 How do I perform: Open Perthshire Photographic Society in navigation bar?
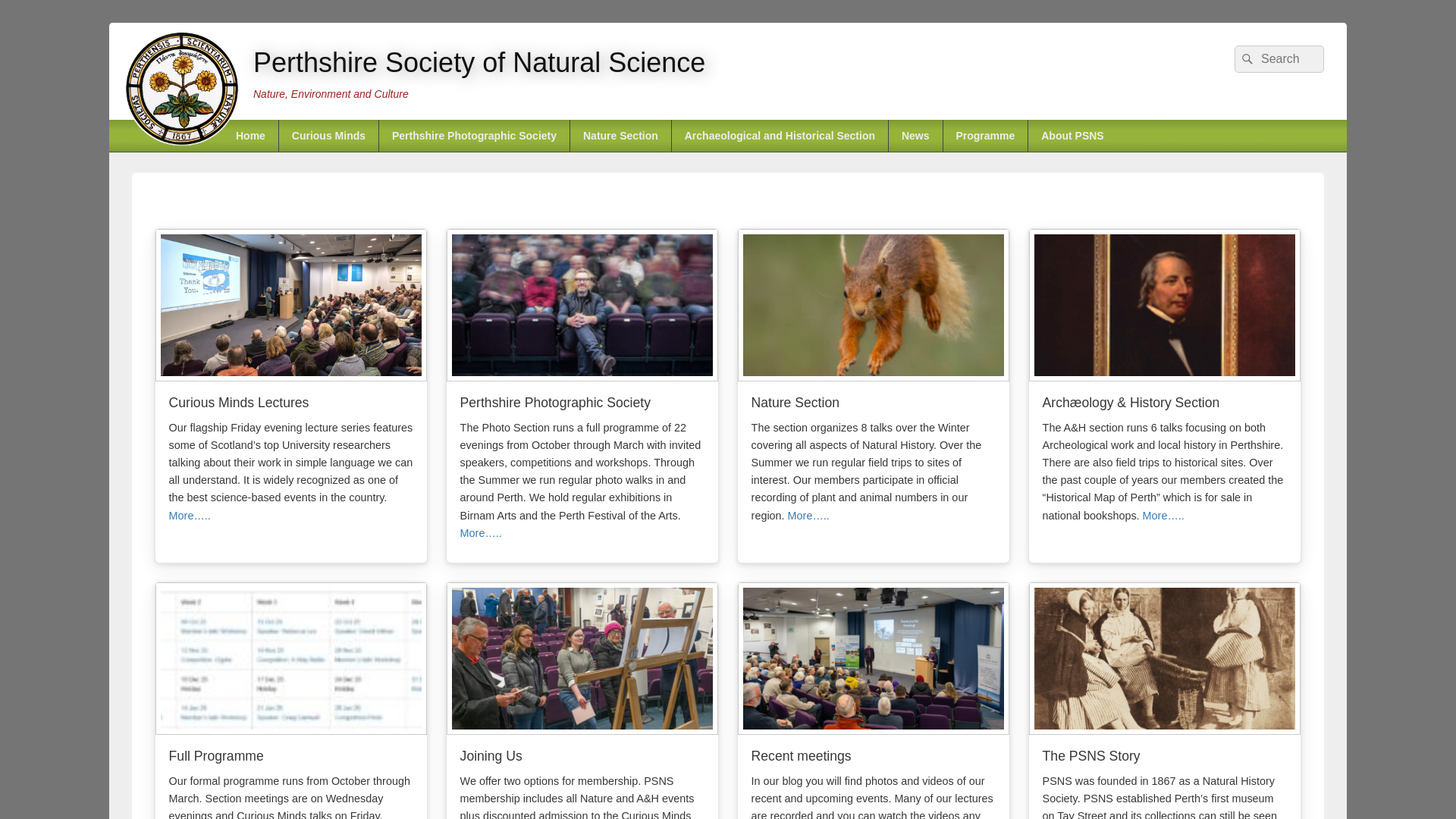click(x=474, y=136)
